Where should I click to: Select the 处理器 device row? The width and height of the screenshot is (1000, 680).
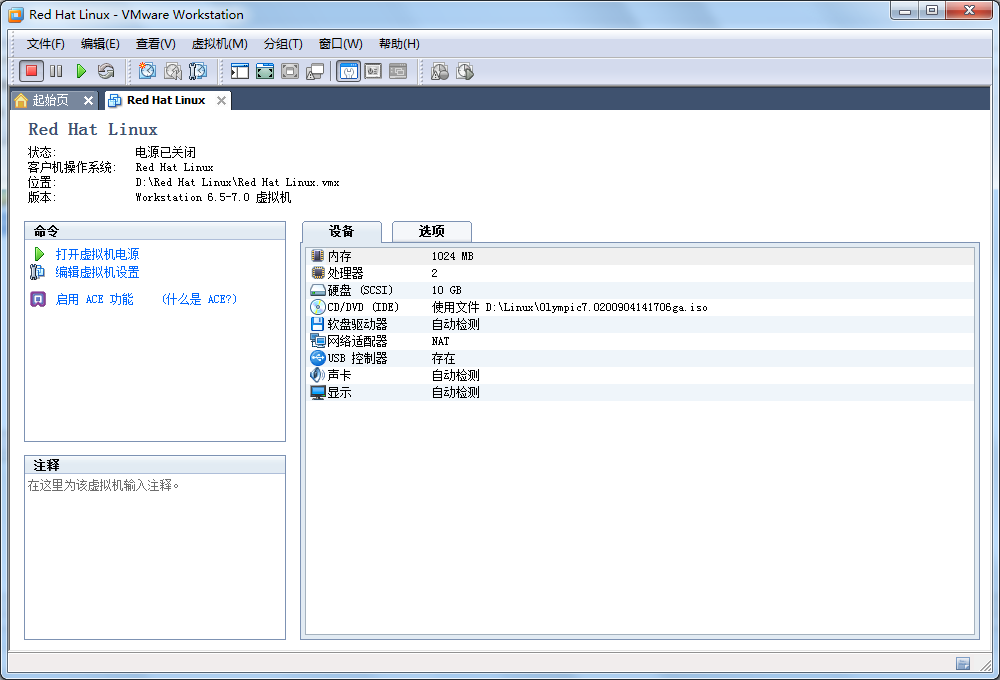coord(640,273)
